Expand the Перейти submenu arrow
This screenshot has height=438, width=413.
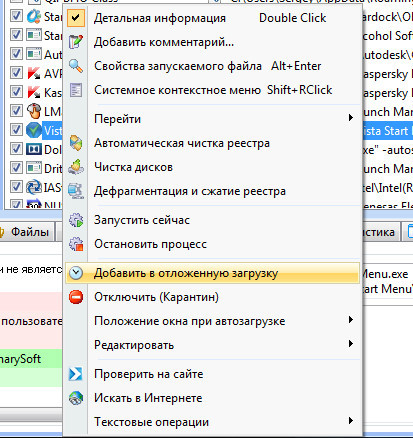coord(350,118)
